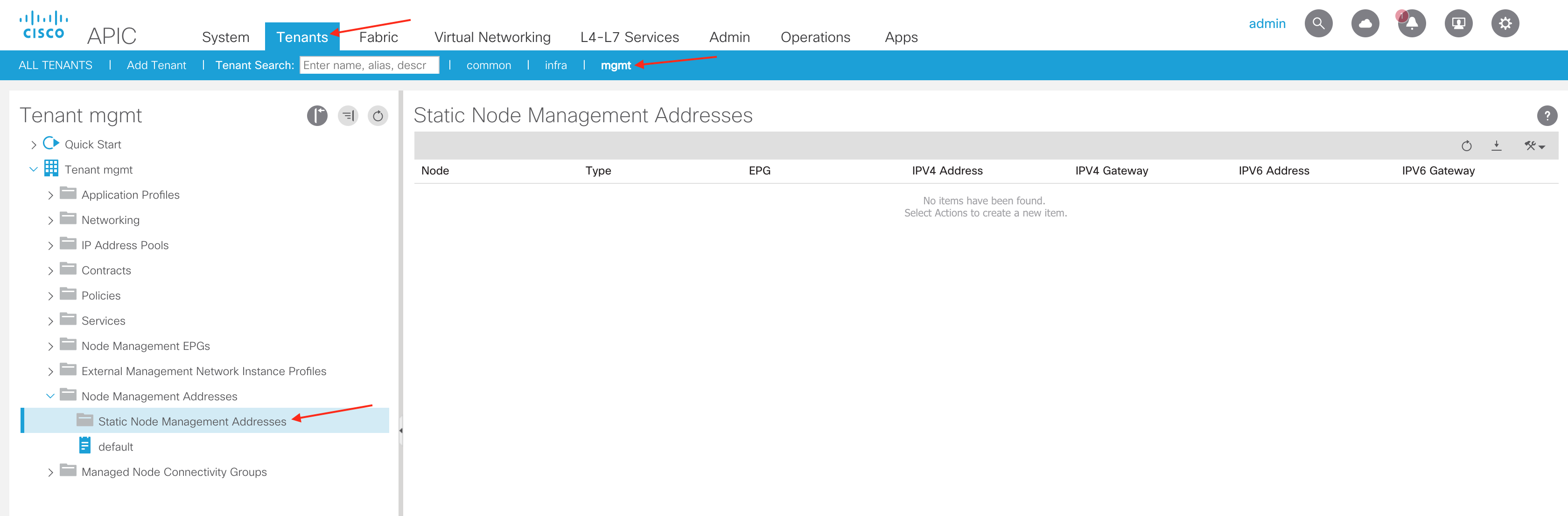Open the cloud icon in top bar
This screenshot has width=1568, height=516.
1365,24
